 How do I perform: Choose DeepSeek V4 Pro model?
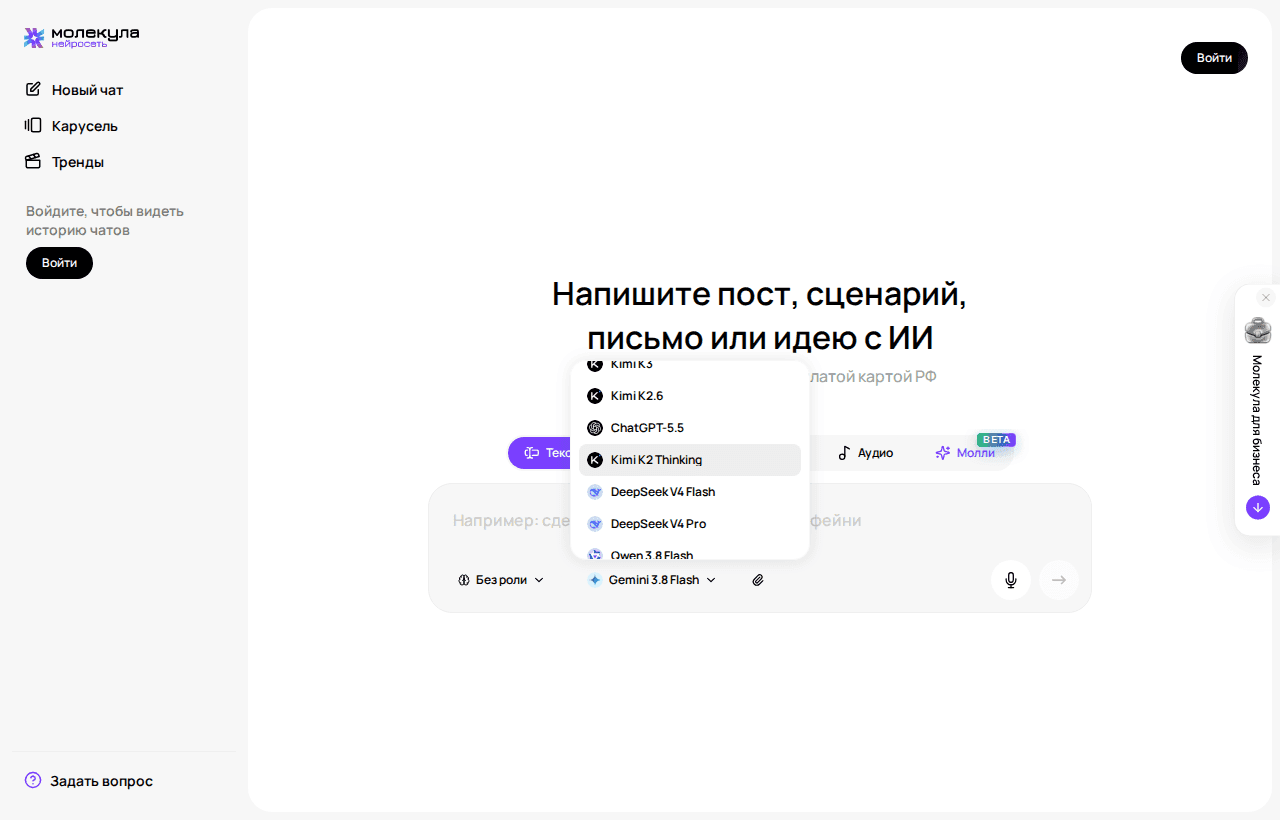point(690,524)
